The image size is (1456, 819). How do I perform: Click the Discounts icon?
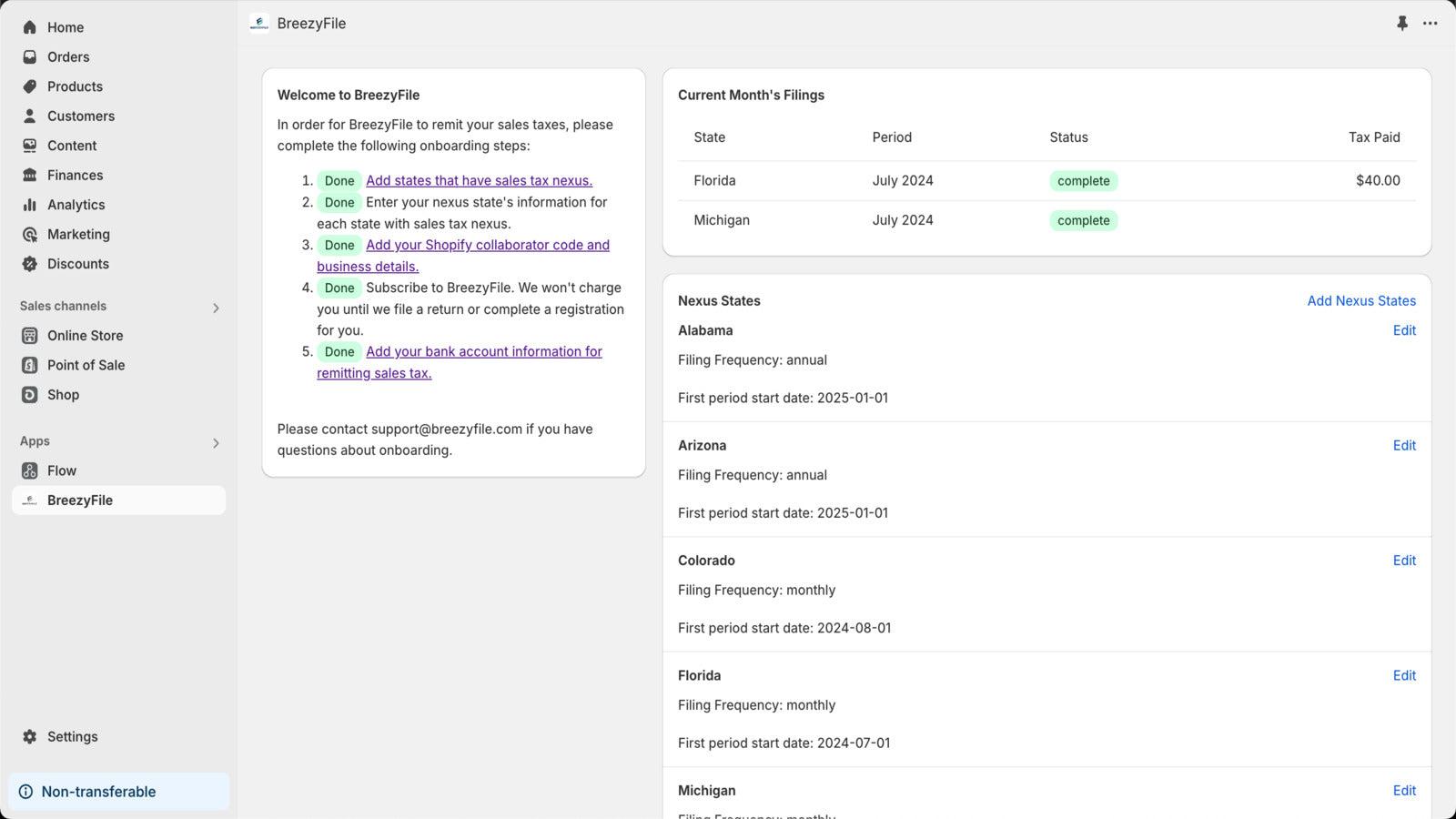28,264
